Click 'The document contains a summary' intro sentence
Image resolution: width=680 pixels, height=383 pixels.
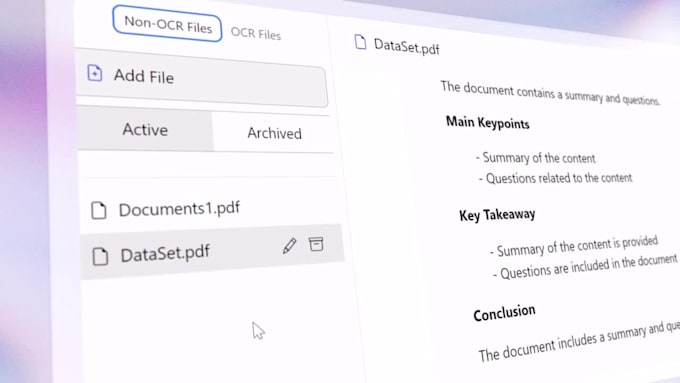pyautogui.click(x=550, y=93)
